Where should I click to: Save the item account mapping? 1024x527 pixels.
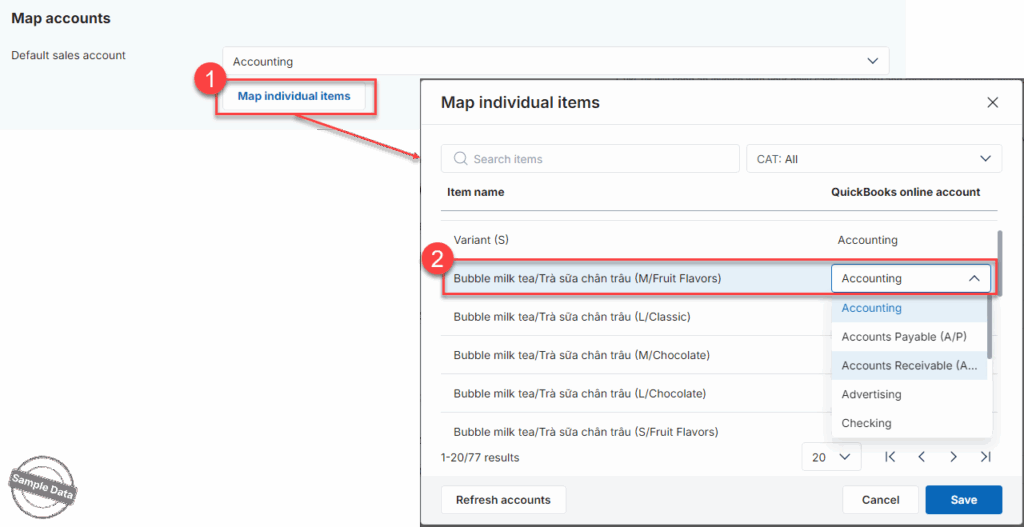coord(964,500)
